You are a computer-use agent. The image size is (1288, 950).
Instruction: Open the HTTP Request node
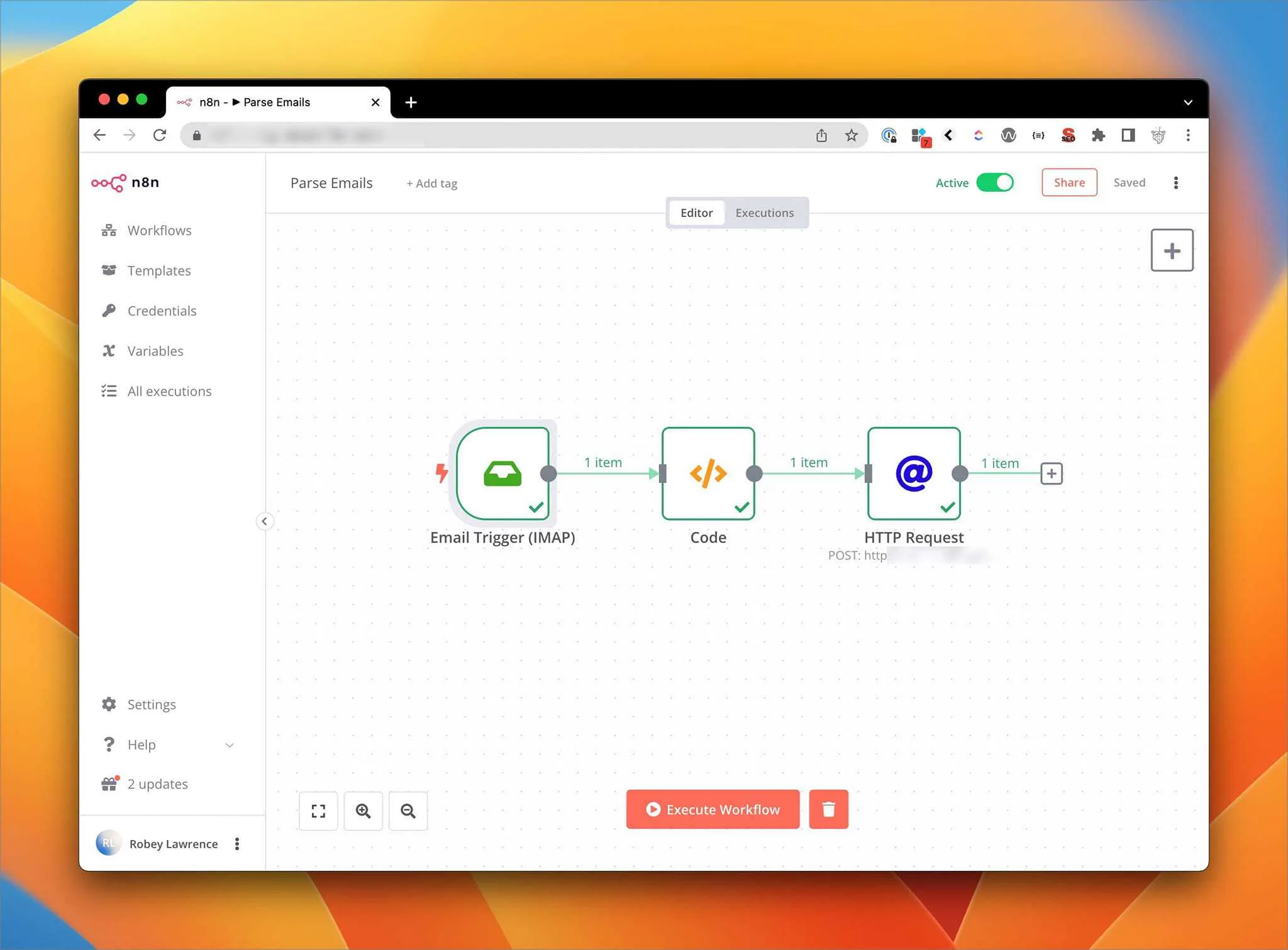(x=914, y=473)
